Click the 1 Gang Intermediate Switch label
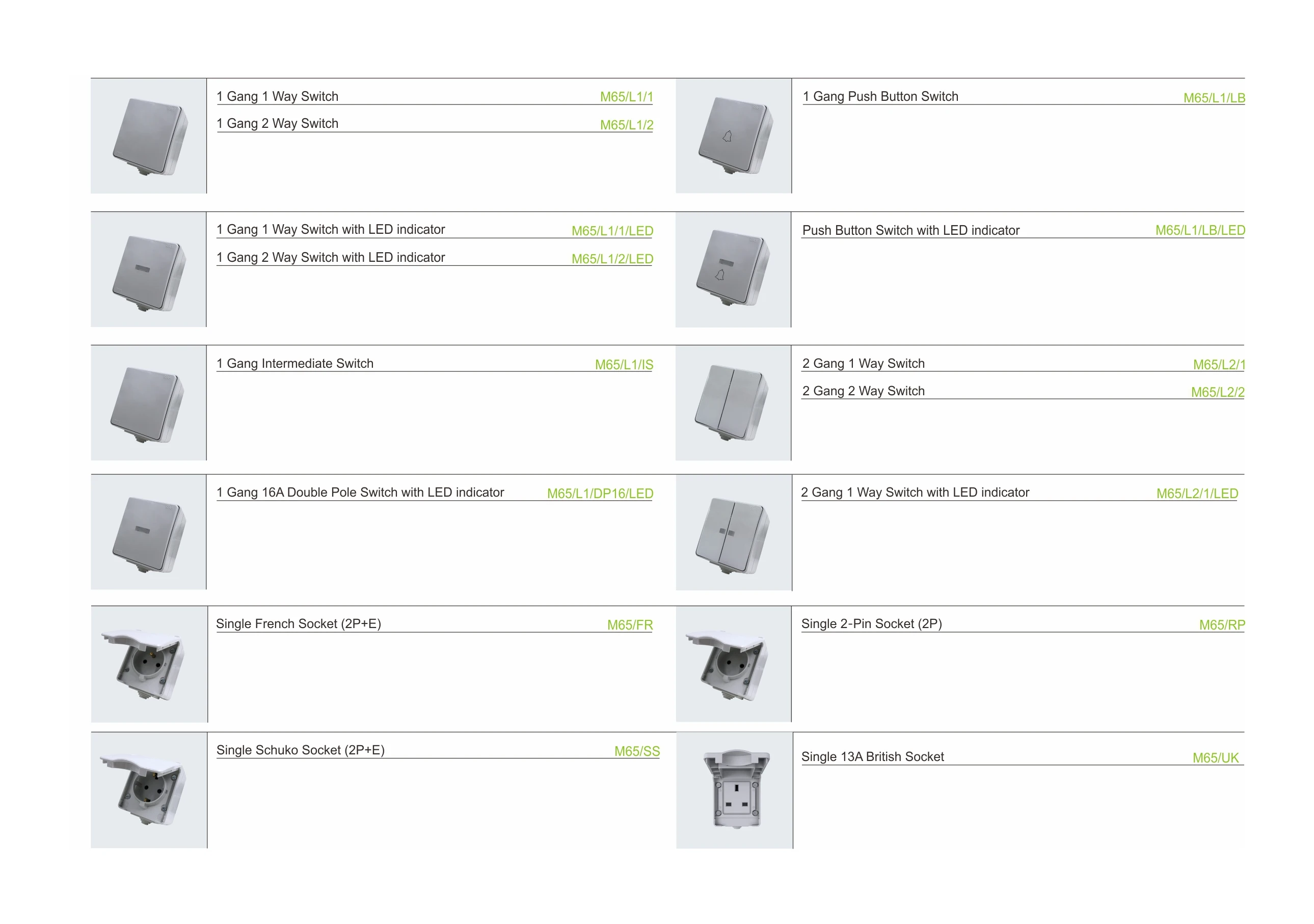This screenshot has height=924, width=1314. [294, 363]
